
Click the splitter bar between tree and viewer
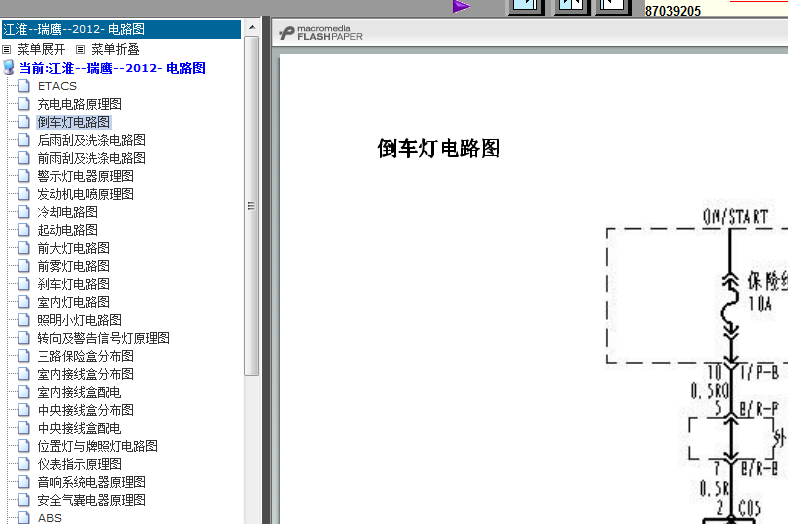tap(266, 271)
